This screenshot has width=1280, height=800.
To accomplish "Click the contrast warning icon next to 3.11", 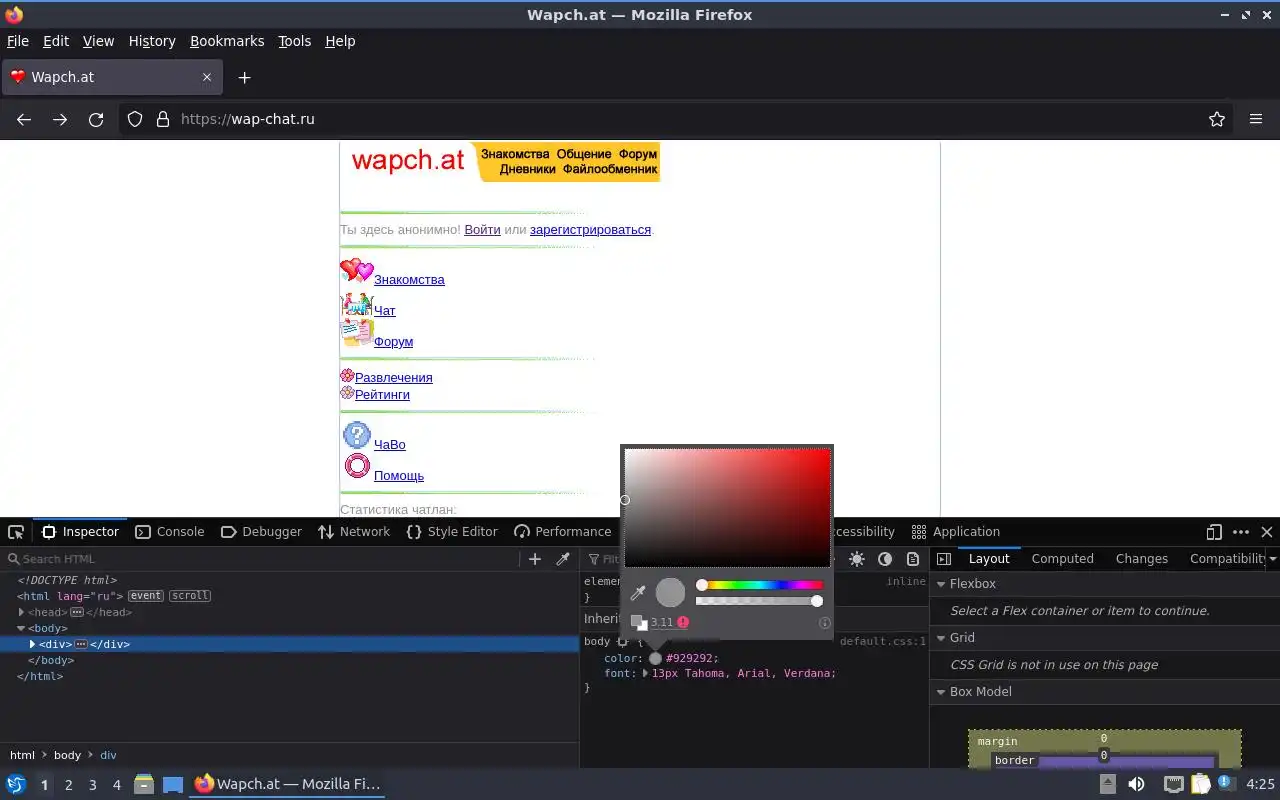I will click(683, 622).
